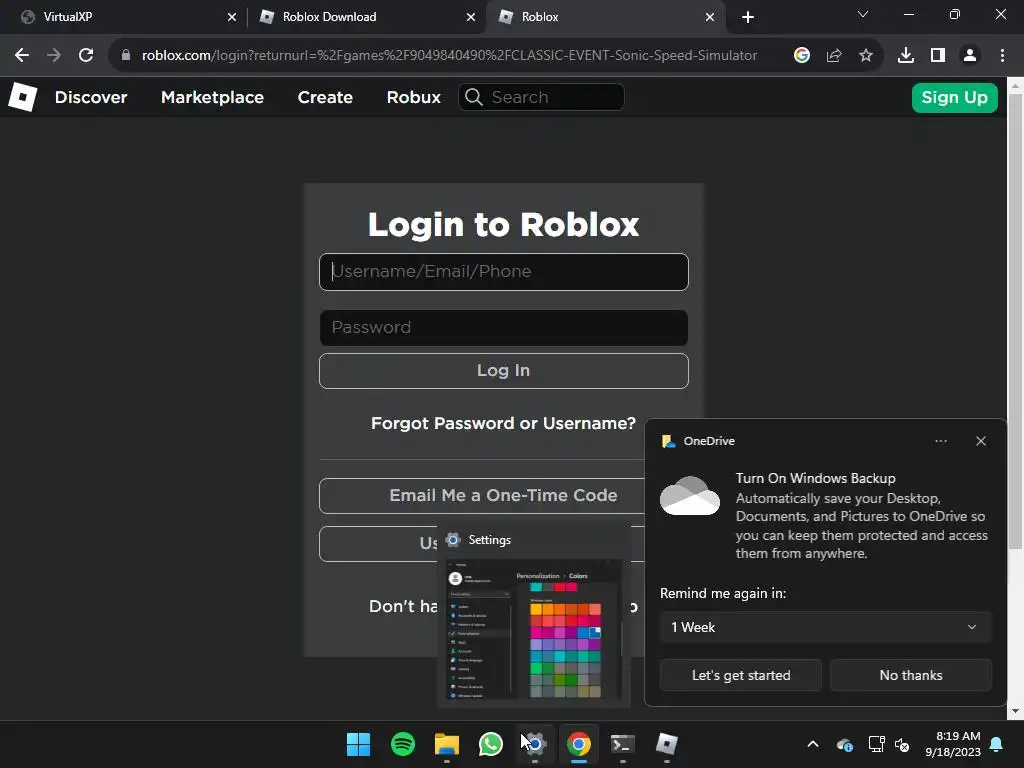
Task: Open the notification bell
Action: point(997,744)
